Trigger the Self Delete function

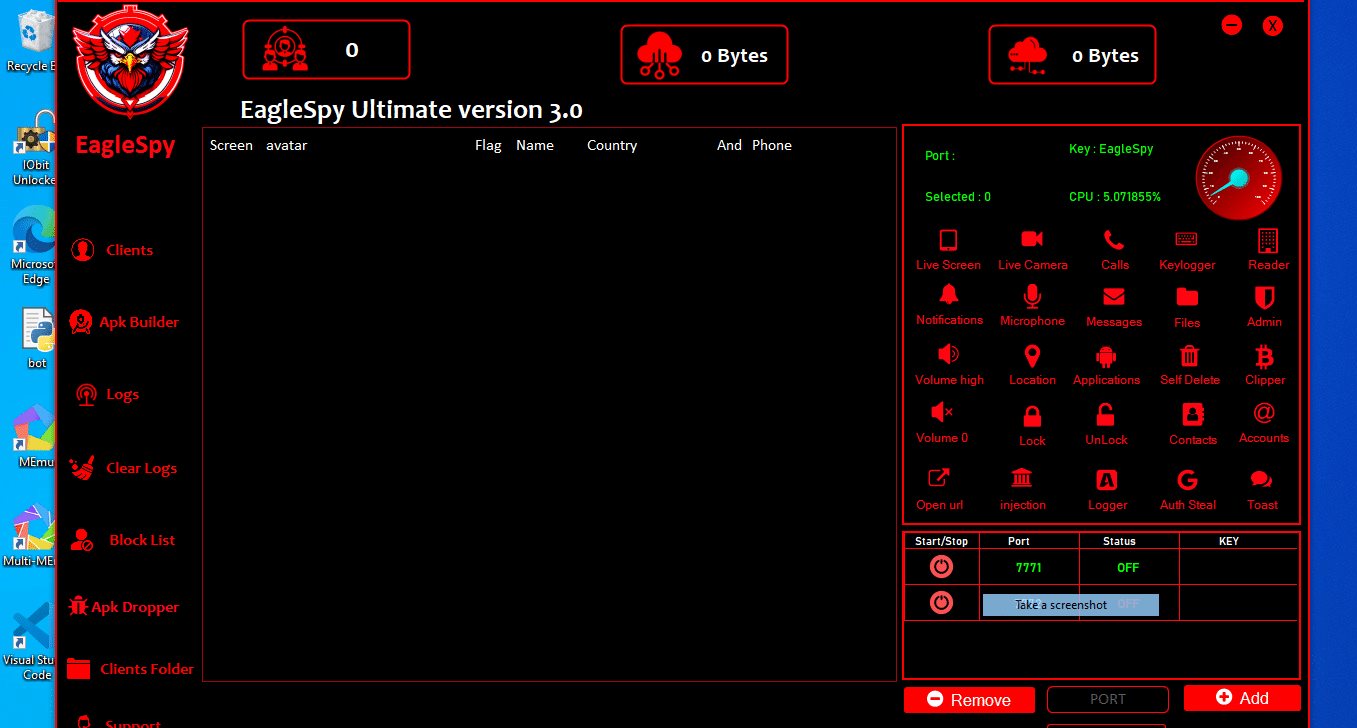(x=1189, y=362)
